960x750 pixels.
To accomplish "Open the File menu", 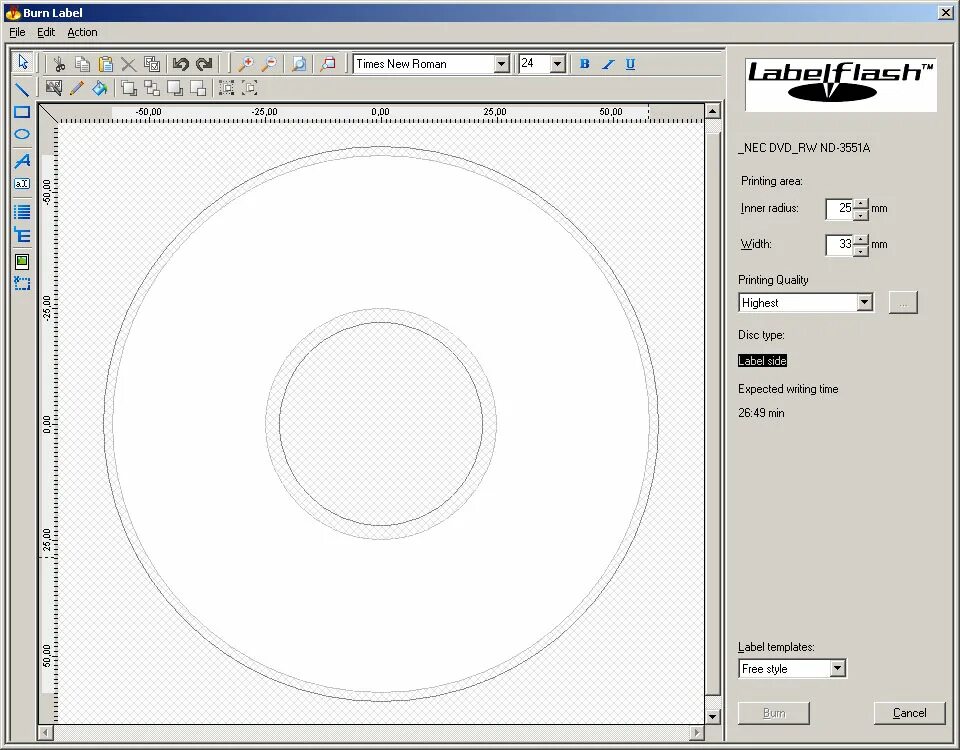I will point(17,32).
